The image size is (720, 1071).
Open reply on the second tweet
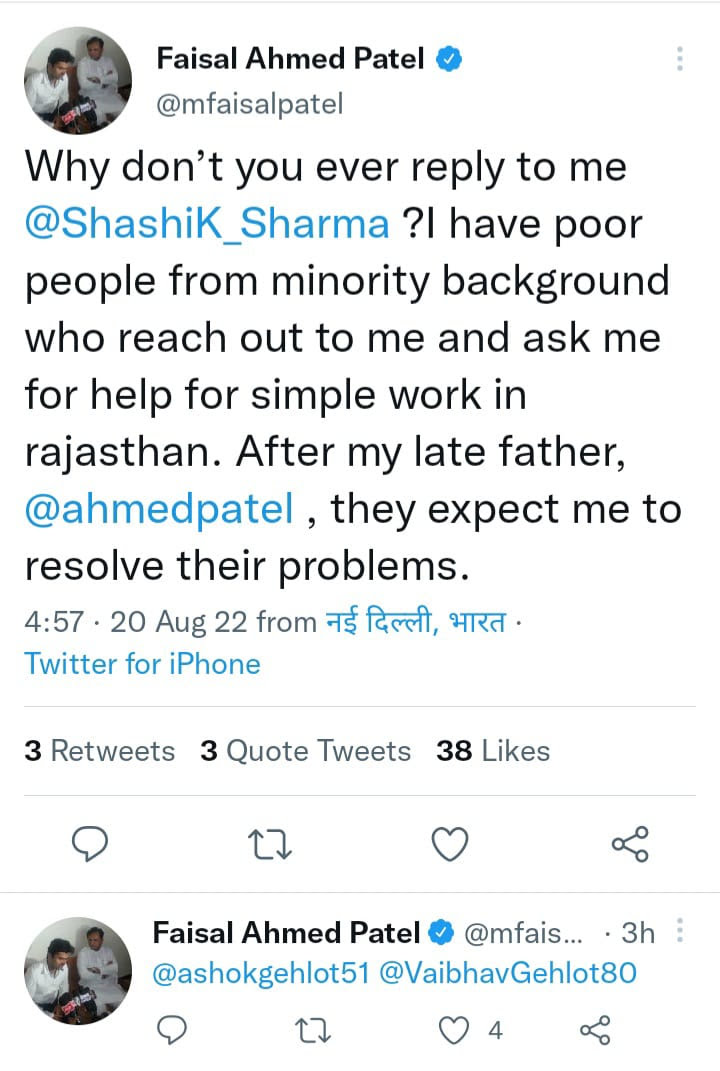[174, 1029]
